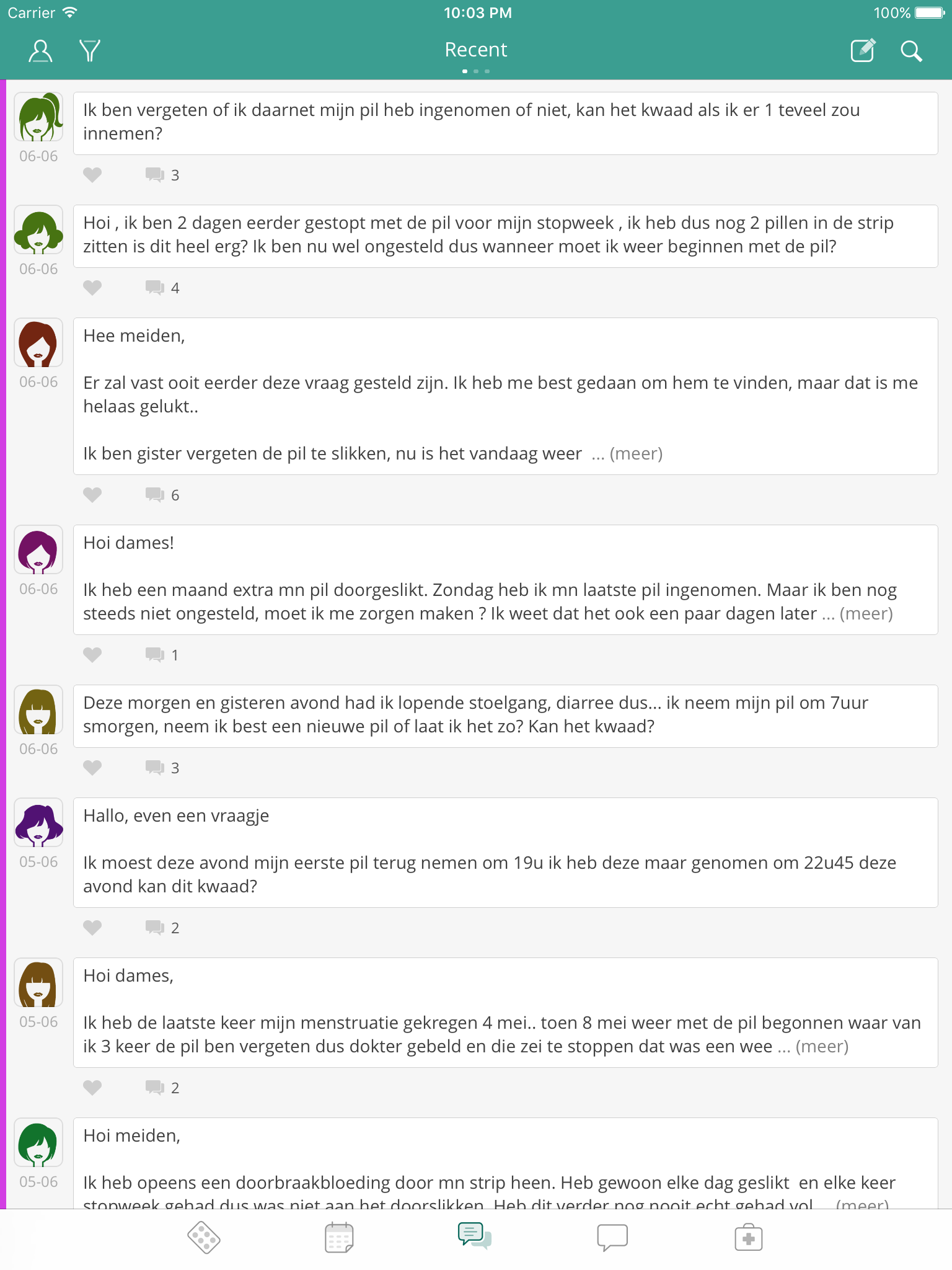
Task: Expand the 'Hoi dames!' post via (meer)
Action: [866, 614]
